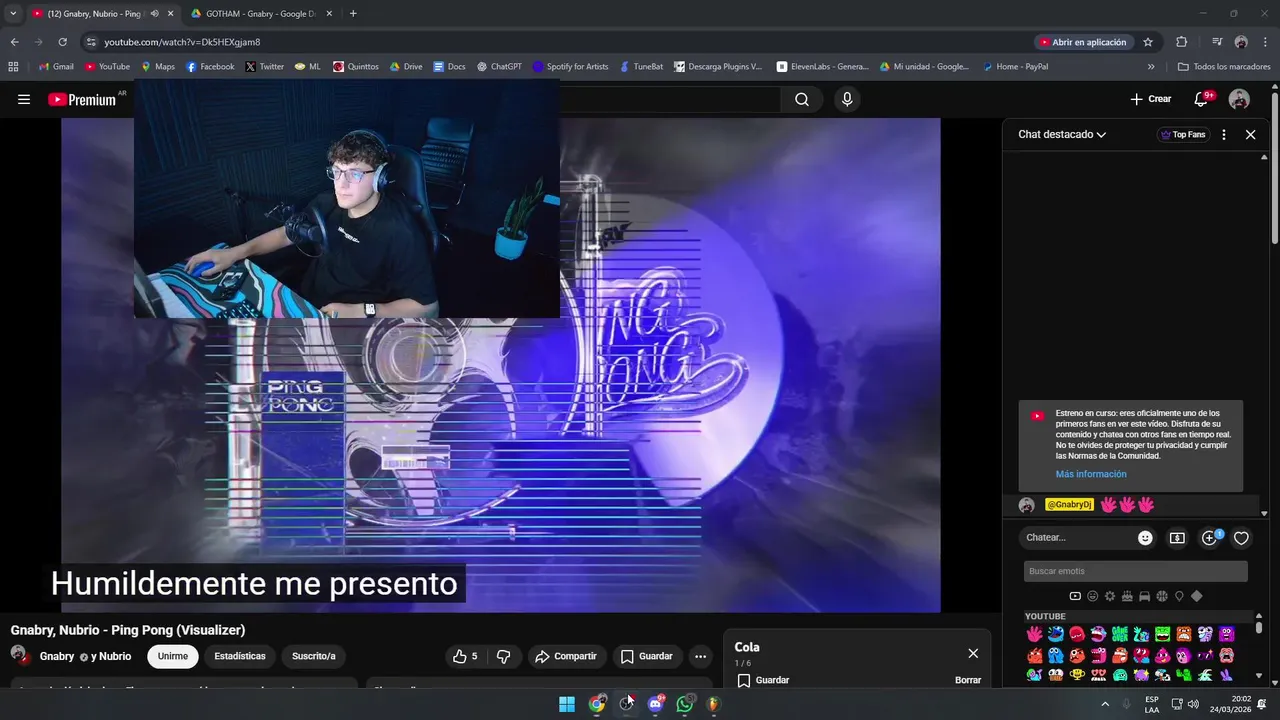Open chat options three-dot menu
Image resolution: width=1280 pixels, height=720 pixels.
1223,134
